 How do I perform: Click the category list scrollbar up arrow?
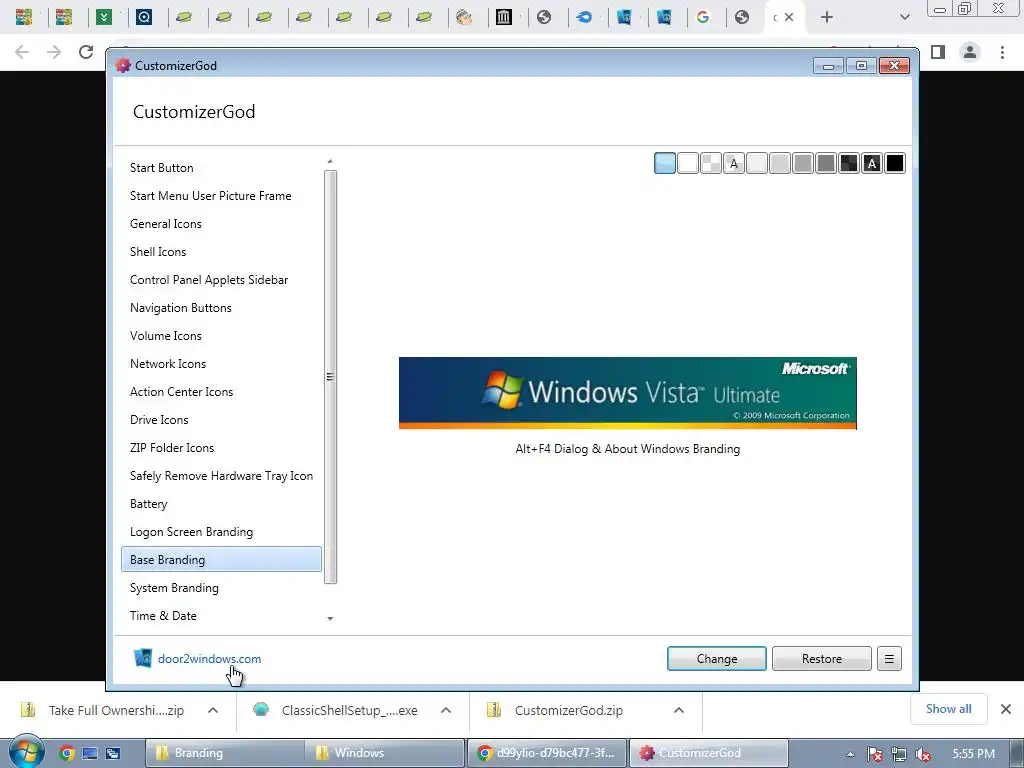click(x=330, y=161)
